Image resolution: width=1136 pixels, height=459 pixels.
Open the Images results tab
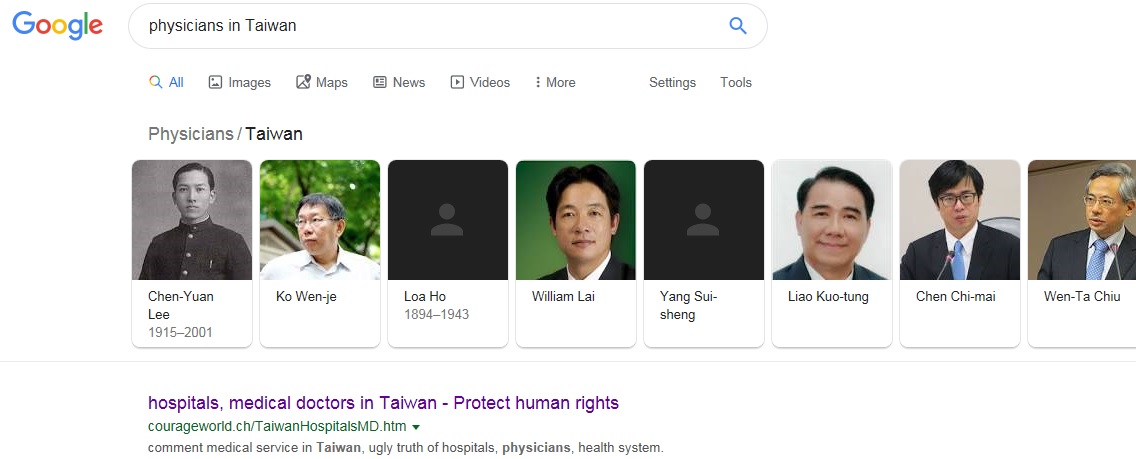240,83
